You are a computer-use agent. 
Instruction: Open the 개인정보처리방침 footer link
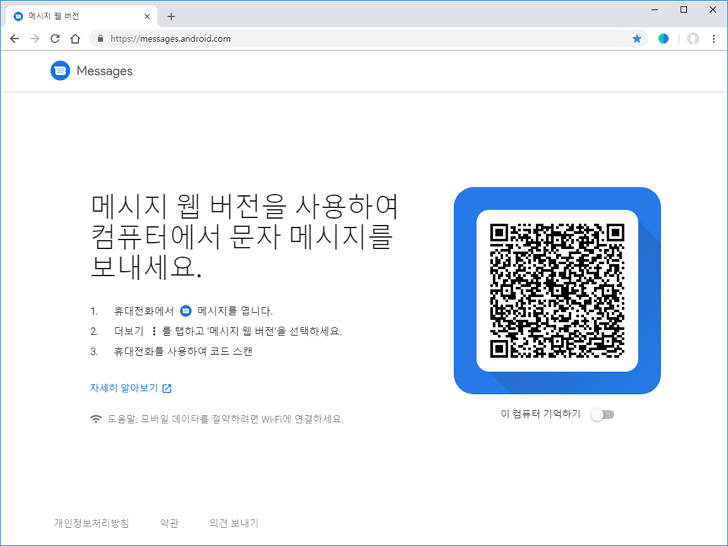(91, 523)
